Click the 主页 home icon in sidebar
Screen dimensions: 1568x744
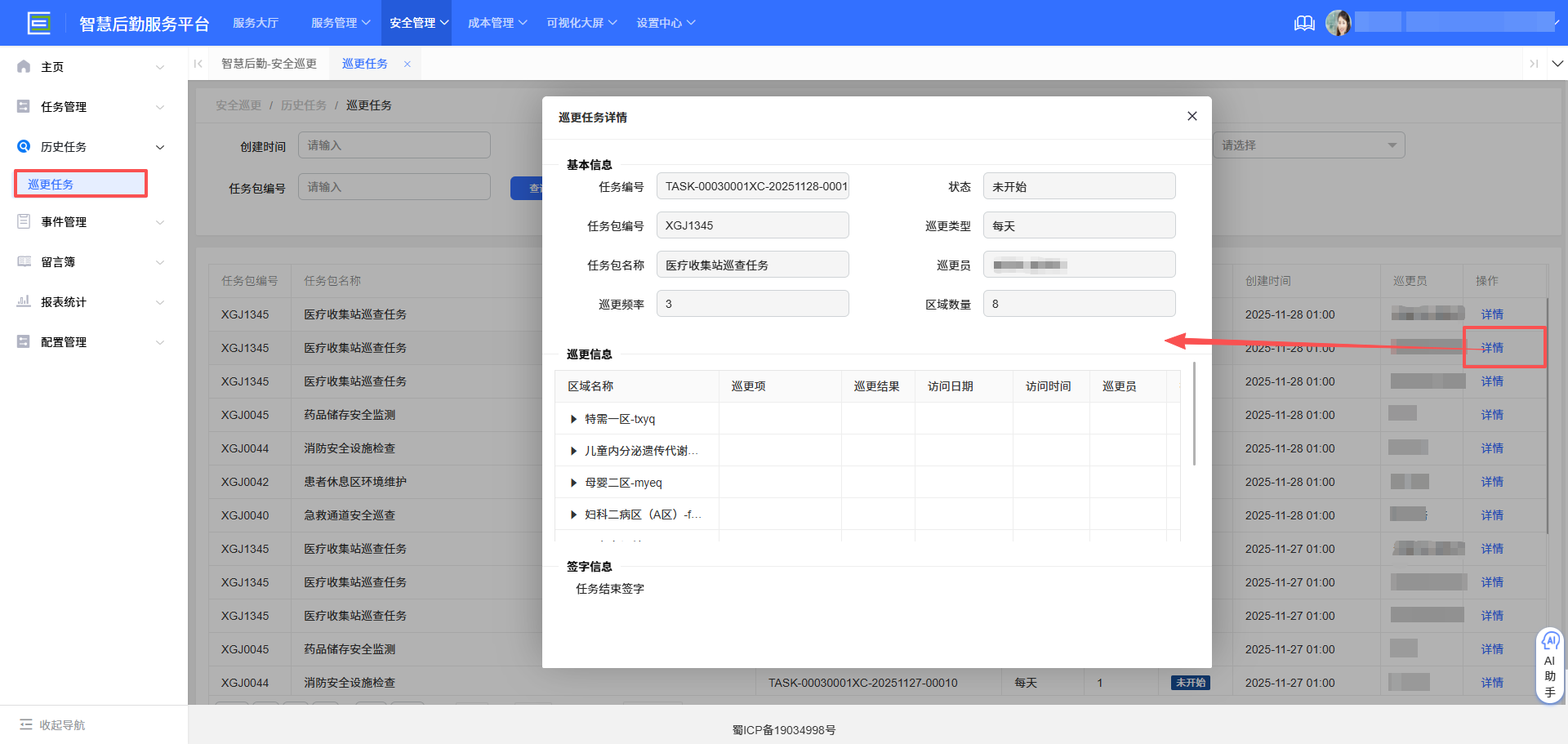24,67
